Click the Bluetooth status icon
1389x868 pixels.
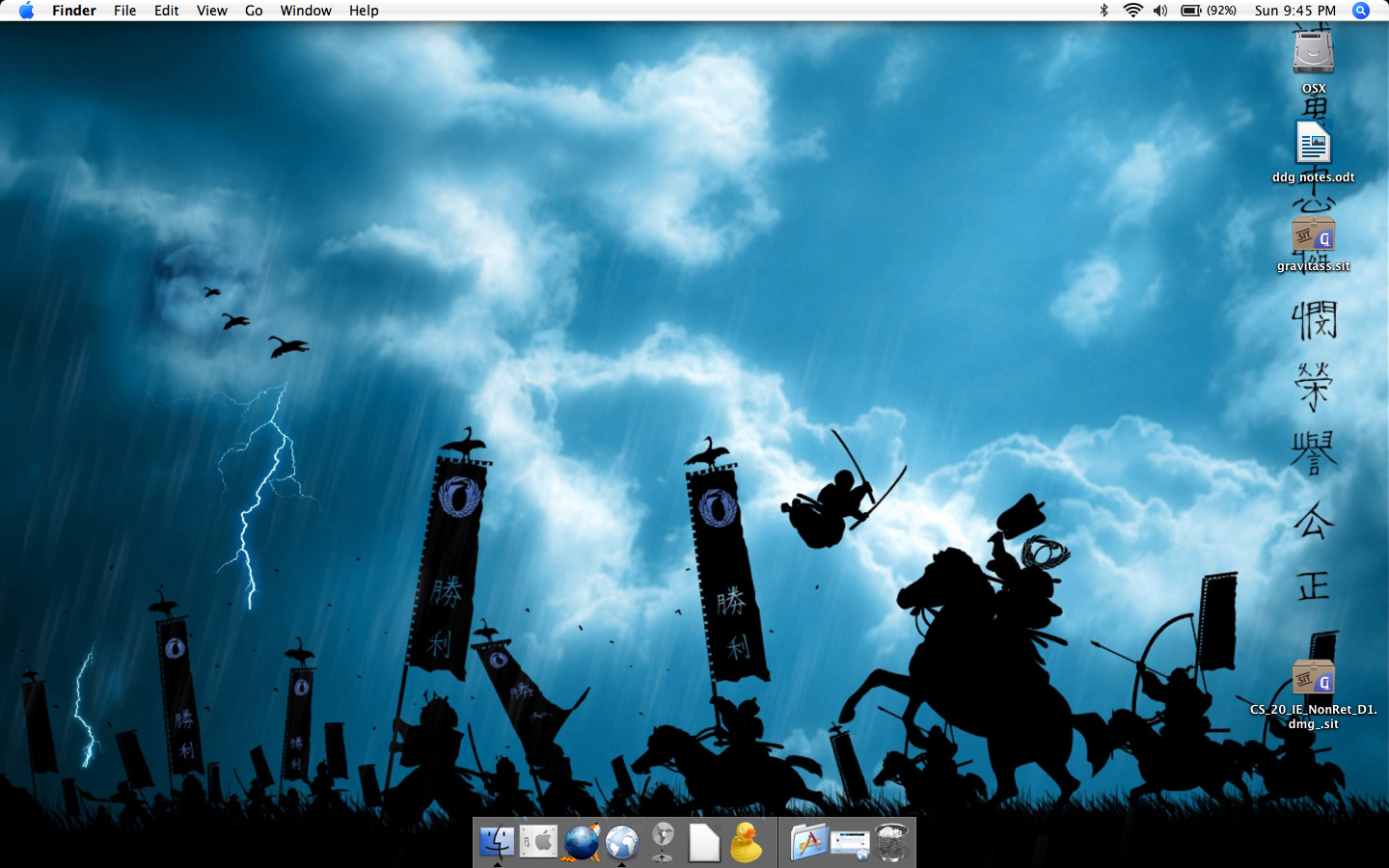pos(1104,11)
